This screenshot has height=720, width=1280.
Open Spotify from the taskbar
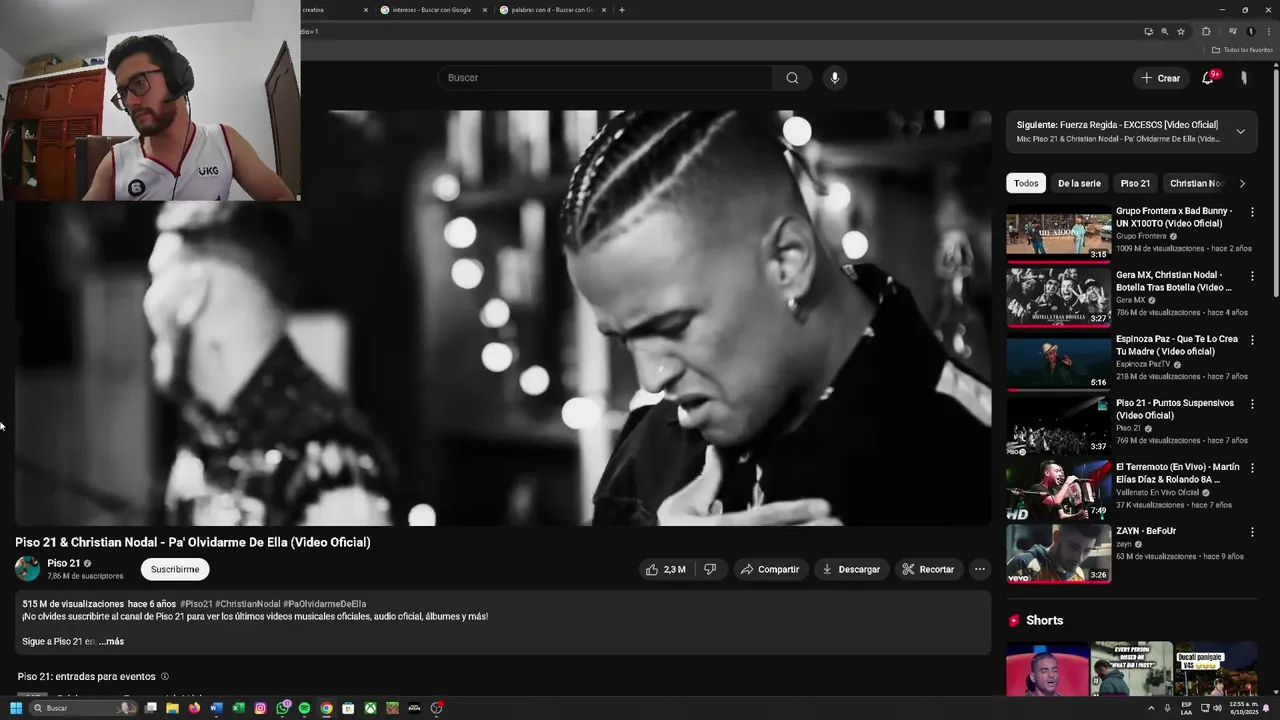(304, 708)
